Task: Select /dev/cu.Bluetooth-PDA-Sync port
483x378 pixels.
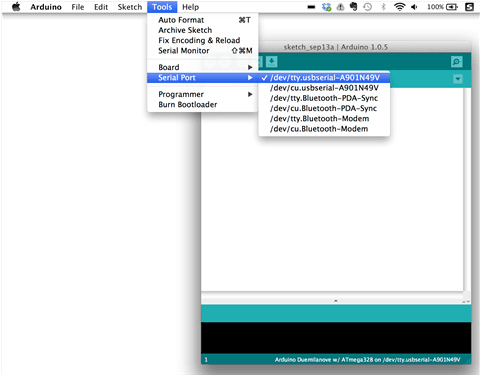Action: (324, 108)
